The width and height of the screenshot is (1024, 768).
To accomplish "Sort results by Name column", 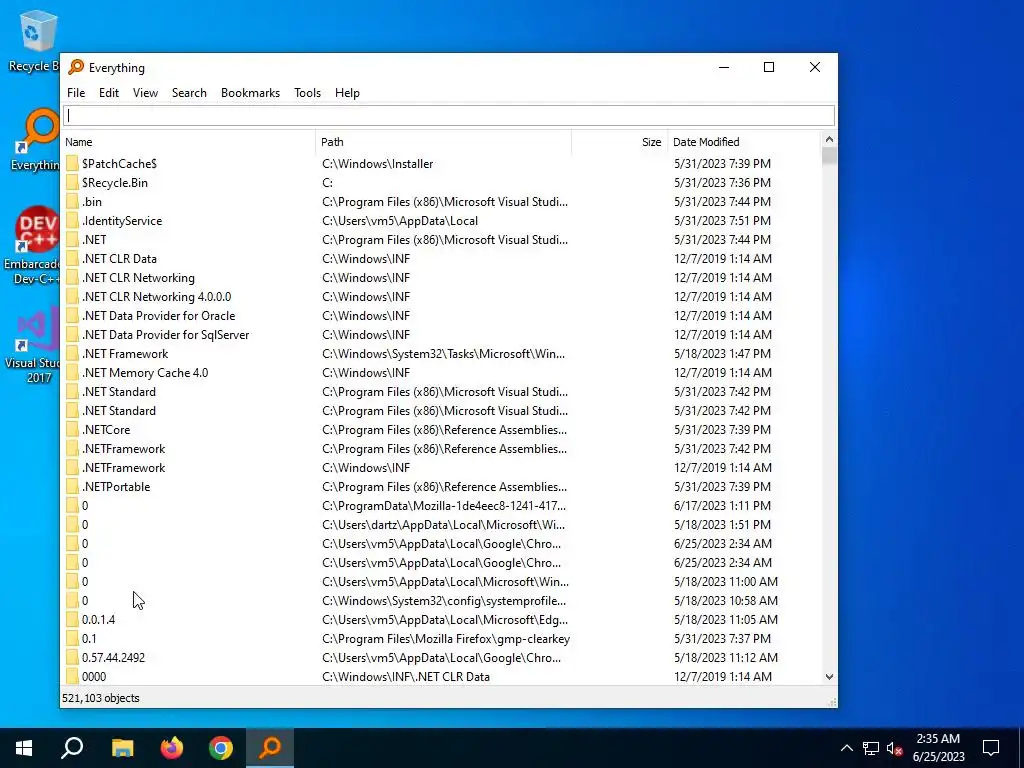I will point(189,142).
